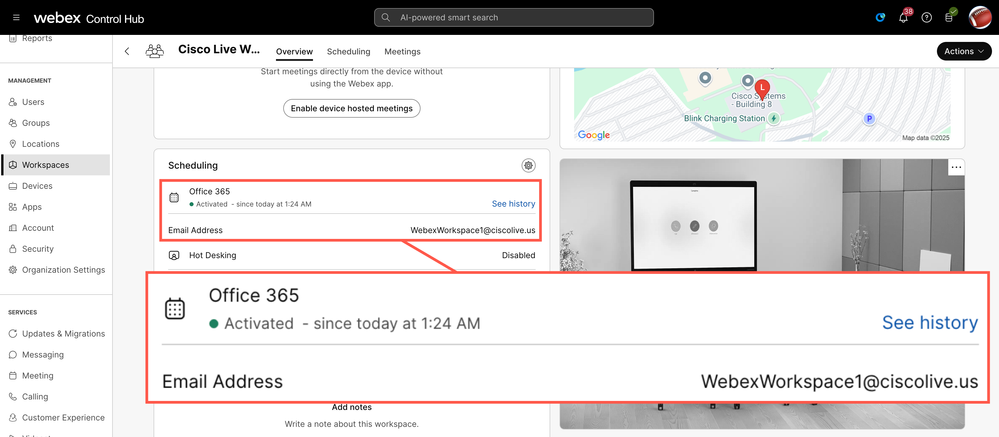999x437 pixels.
Task: Click the workspace people icon near the title
Action: point(154,51)
